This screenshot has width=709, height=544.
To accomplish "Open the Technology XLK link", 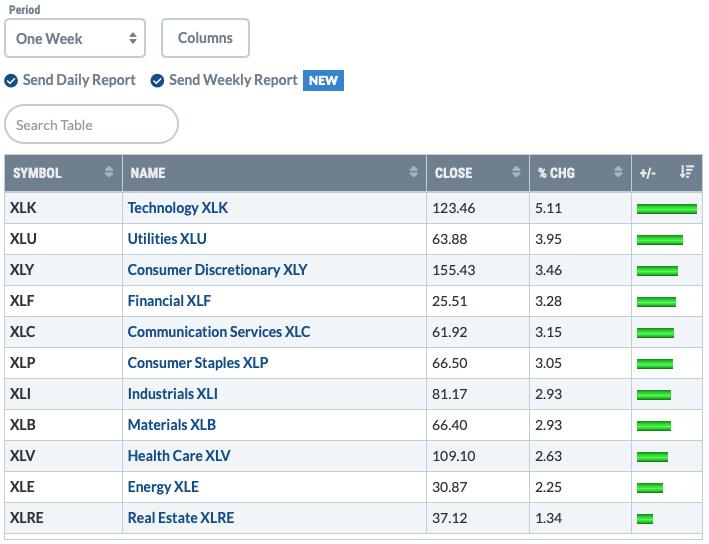I will pos(178,208).
